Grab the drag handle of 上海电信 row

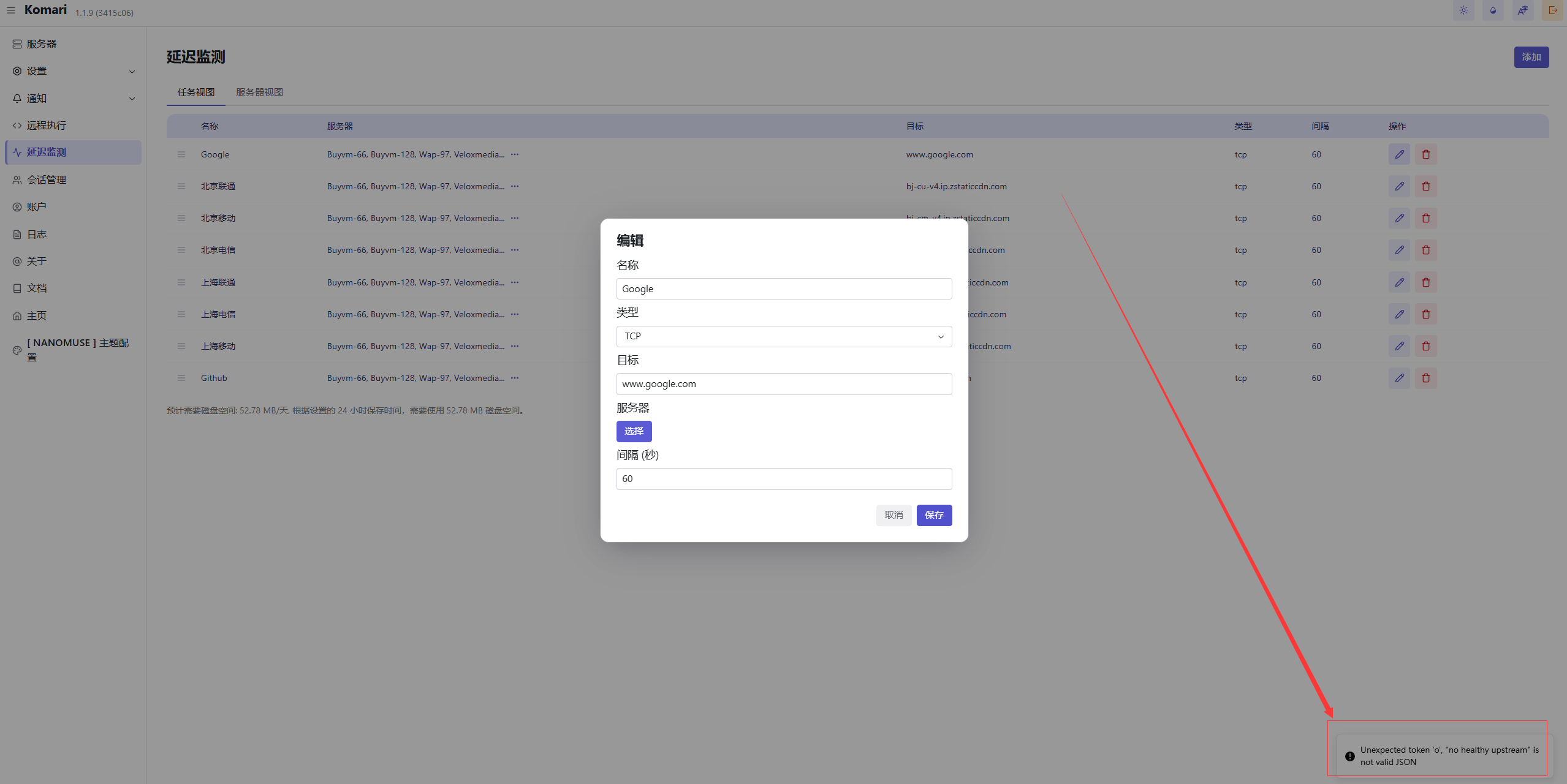[181, 314]
